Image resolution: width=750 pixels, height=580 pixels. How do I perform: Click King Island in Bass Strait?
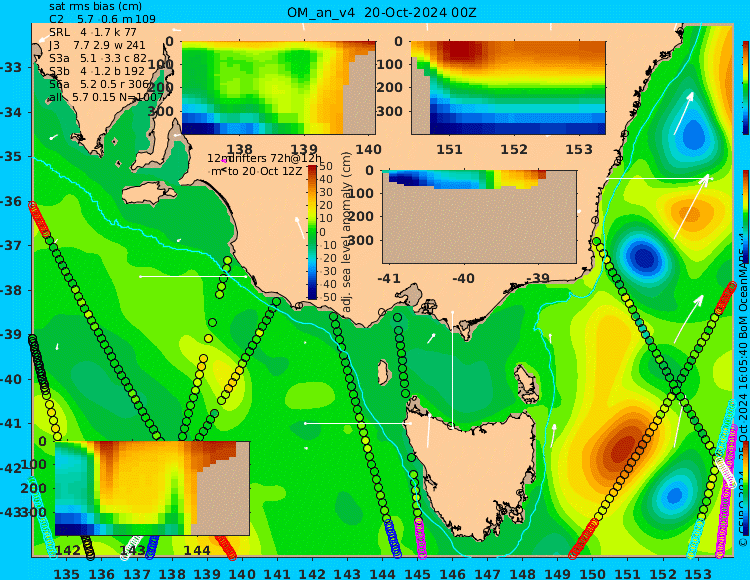coord(383,372)
